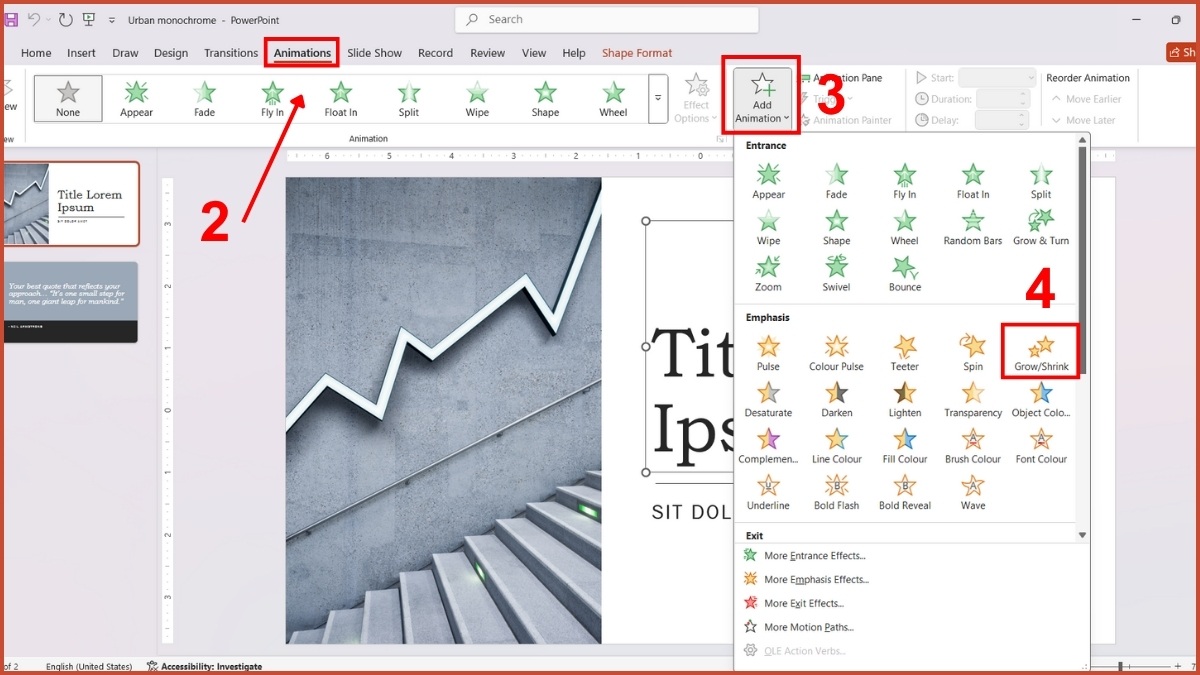Expand the animation gallery with the More arrow

point(657,98)
